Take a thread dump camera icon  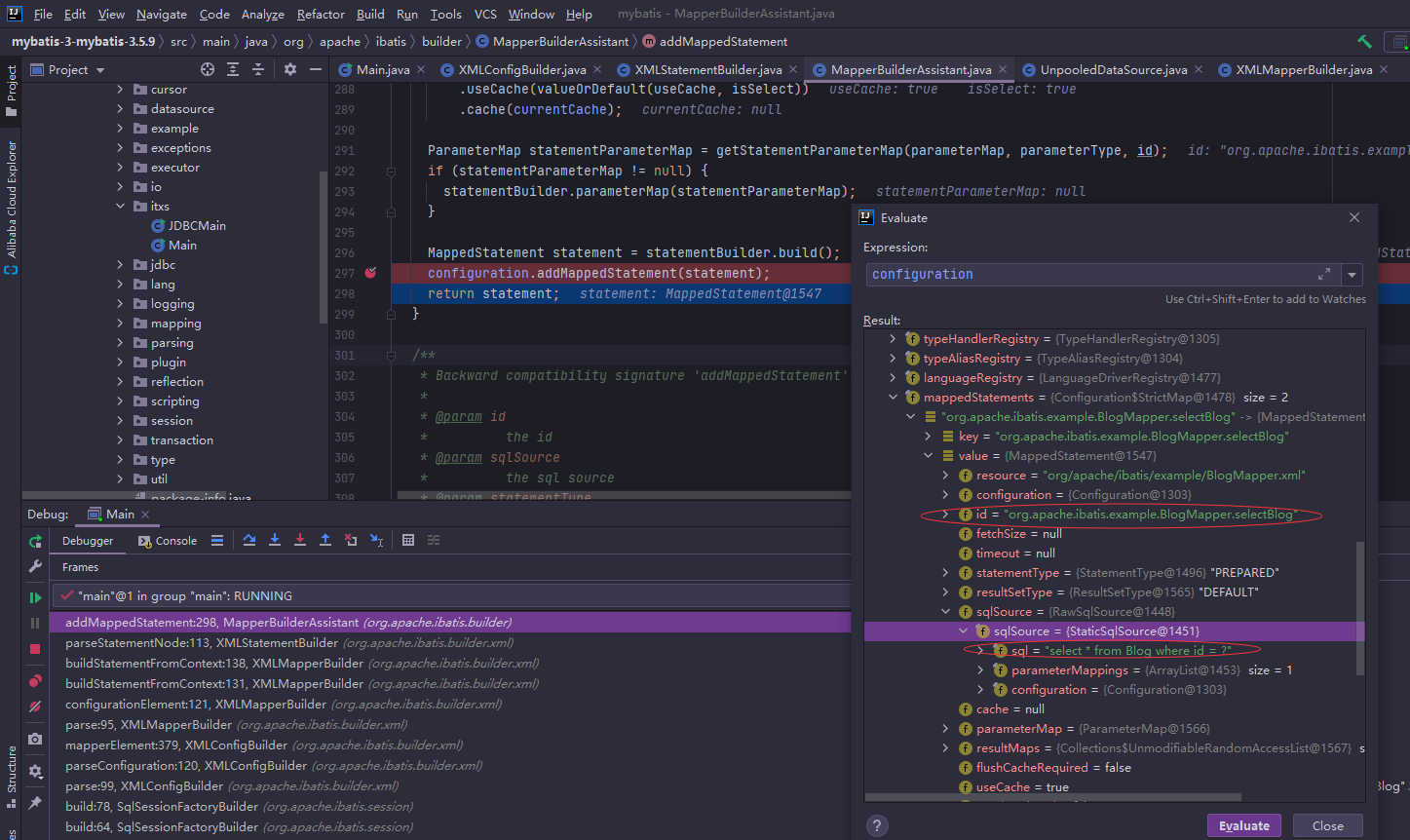click(35, 739)
